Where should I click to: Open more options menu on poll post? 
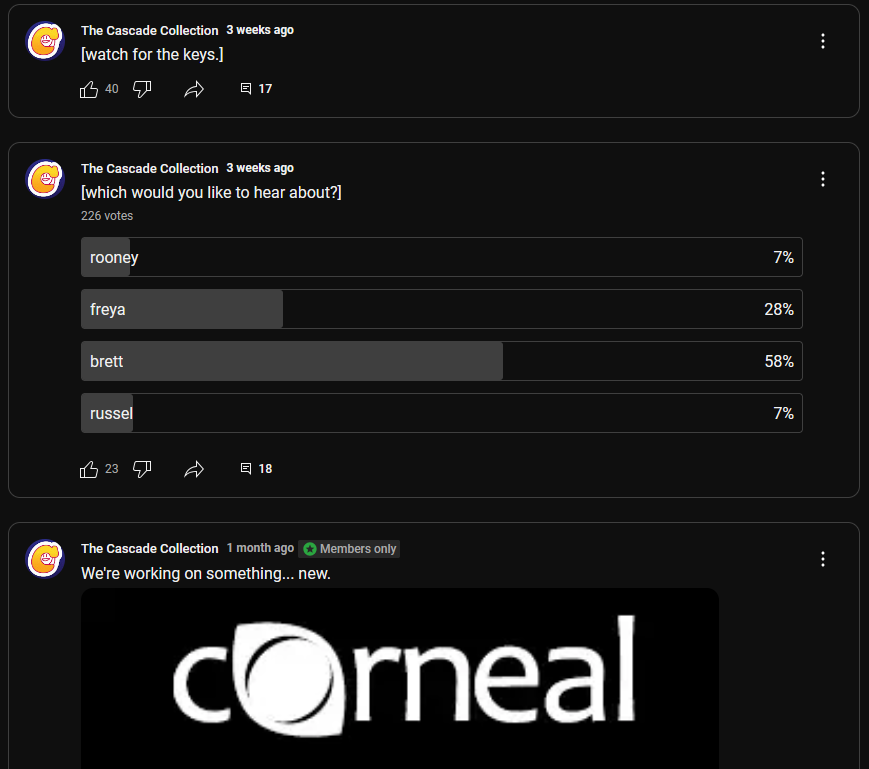[x=823, y=179]
